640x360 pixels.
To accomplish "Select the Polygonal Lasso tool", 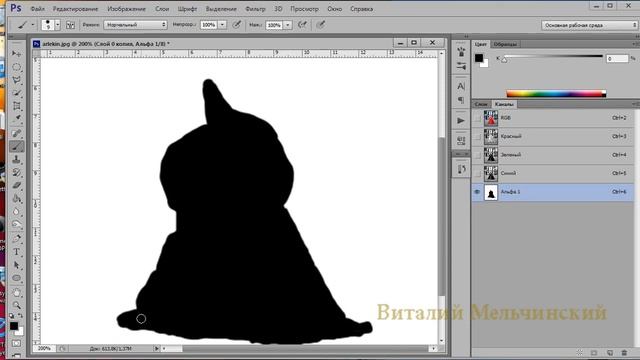I will point(16,80).
